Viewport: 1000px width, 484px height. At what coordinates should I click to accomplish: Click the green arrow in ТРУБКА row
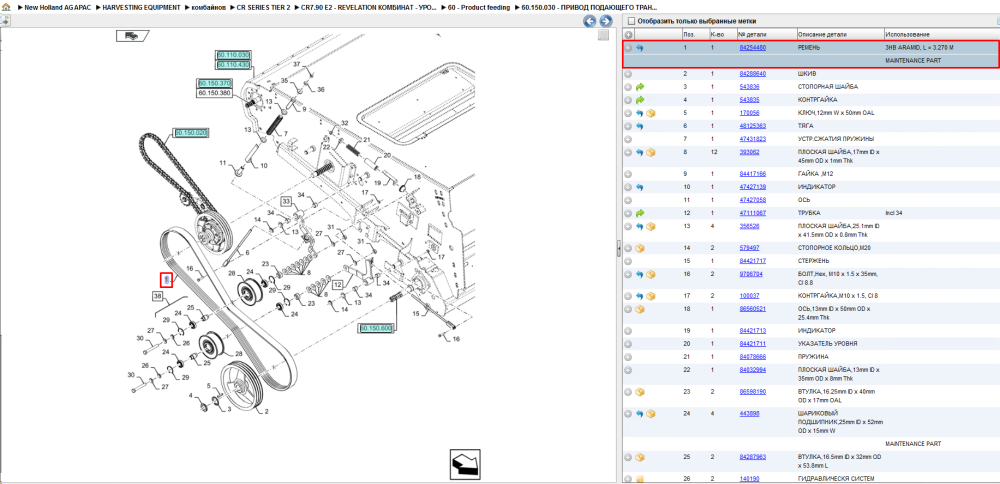[x=640, y=213]
